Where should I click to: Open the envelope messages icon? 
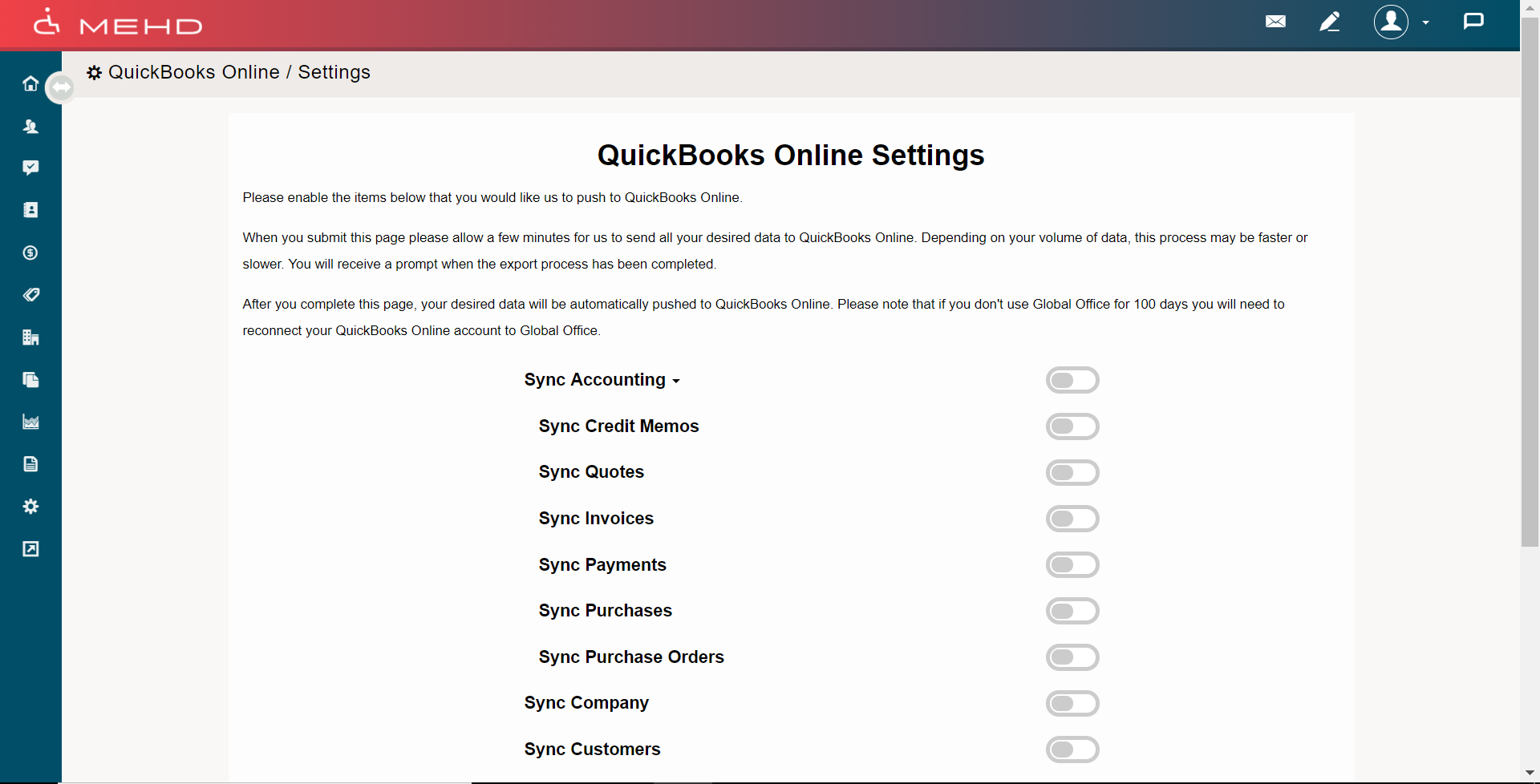1275,22
